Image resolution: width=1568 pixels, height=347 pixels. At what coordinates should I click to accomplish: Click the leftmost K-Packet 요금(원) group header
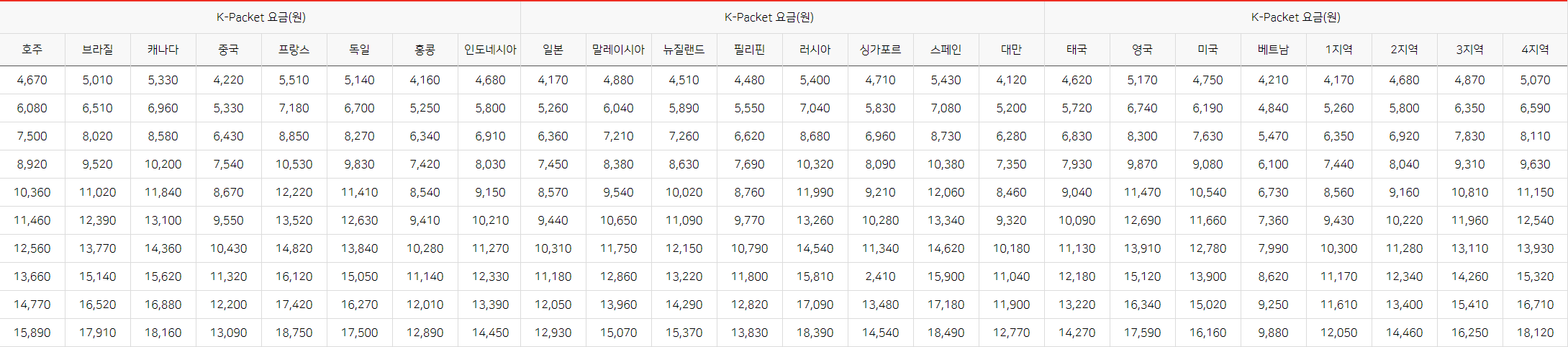pos(260,17)
